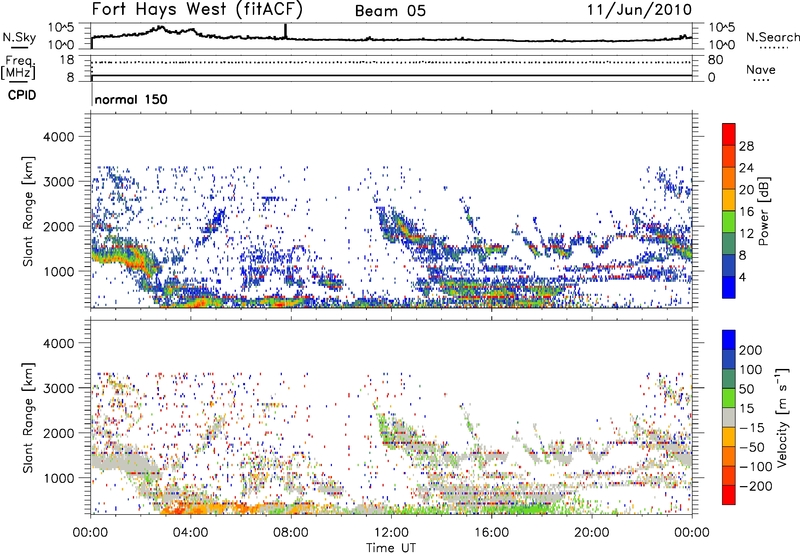
Task: Click the "10^0" value beside N.Search
Action: tap(721, 45)
